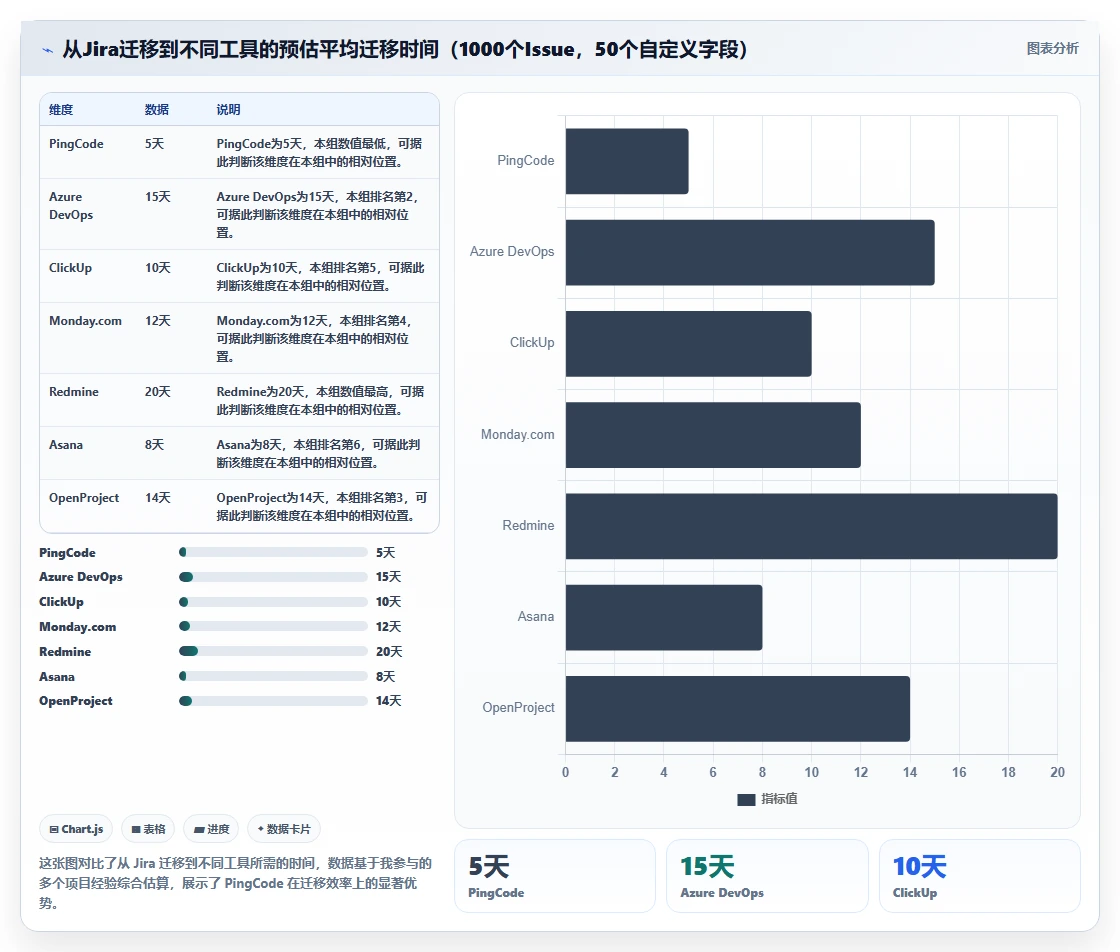Click the 指标值 legend color box
Viewport: 1120px width, 952px height.
(746, 800)
